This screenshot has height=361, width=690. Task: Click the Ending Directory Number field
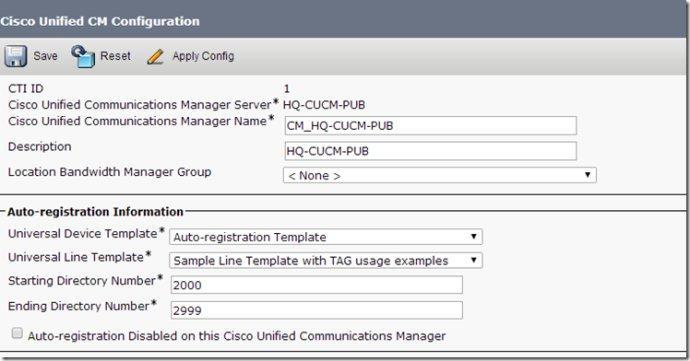click(316, 310)
